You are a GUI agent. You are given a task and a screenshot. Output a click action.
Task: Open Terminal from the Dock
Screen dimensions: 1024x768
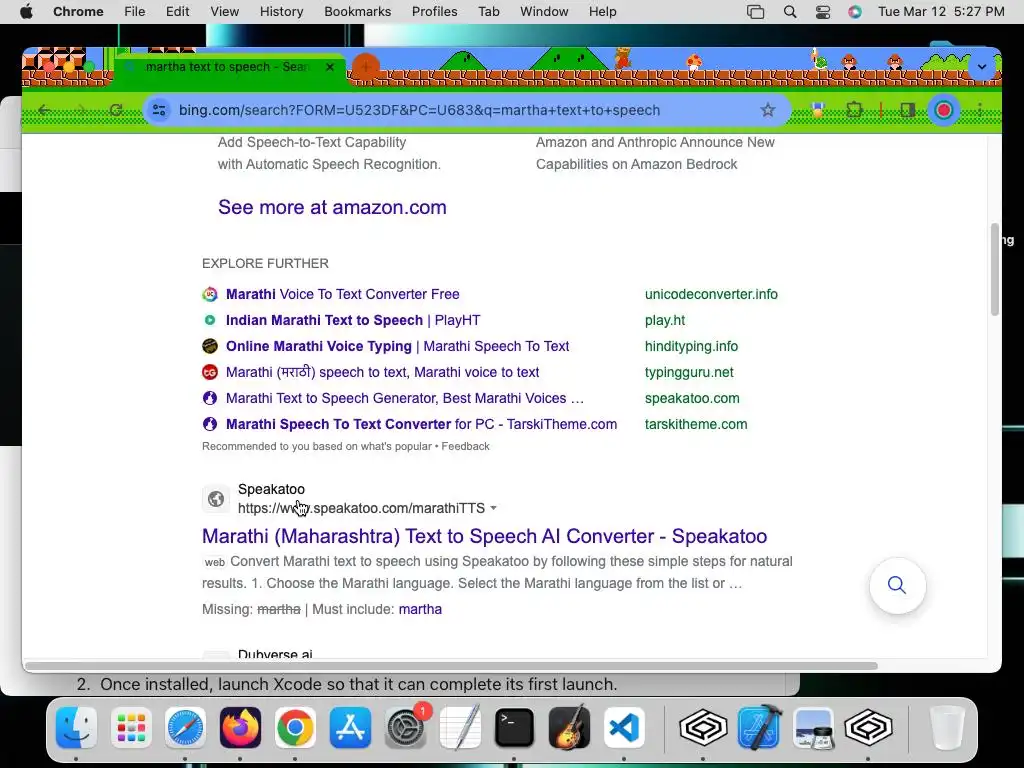pos(514,727)
